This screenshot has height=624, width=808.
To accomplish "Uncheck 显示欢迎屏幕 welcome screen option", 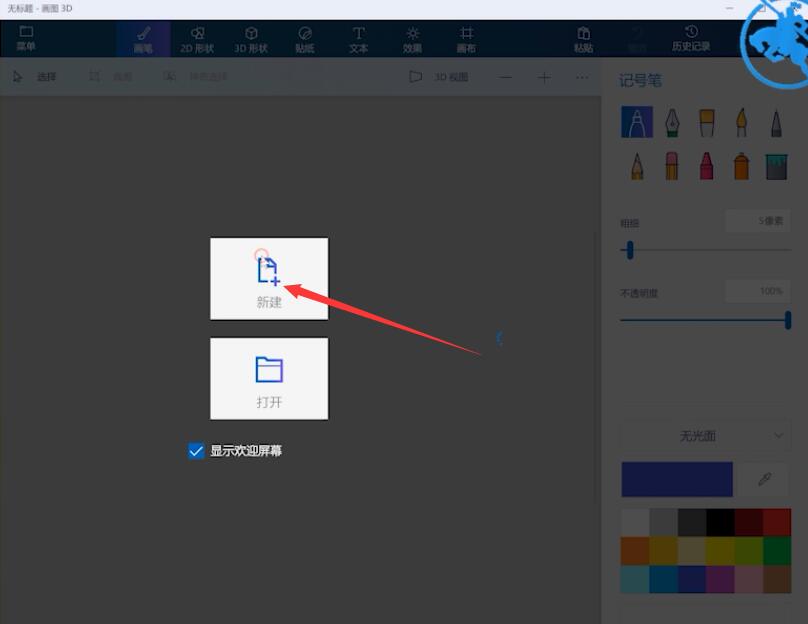I will [x=196, y=450].
